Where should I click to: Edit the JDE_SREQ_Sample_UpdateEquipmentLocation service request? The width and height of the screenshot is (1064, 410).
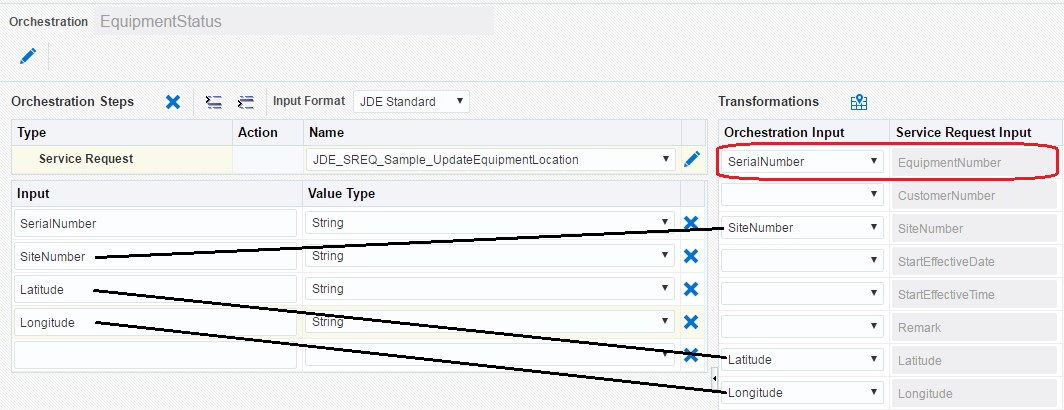(x=692, y=159)
